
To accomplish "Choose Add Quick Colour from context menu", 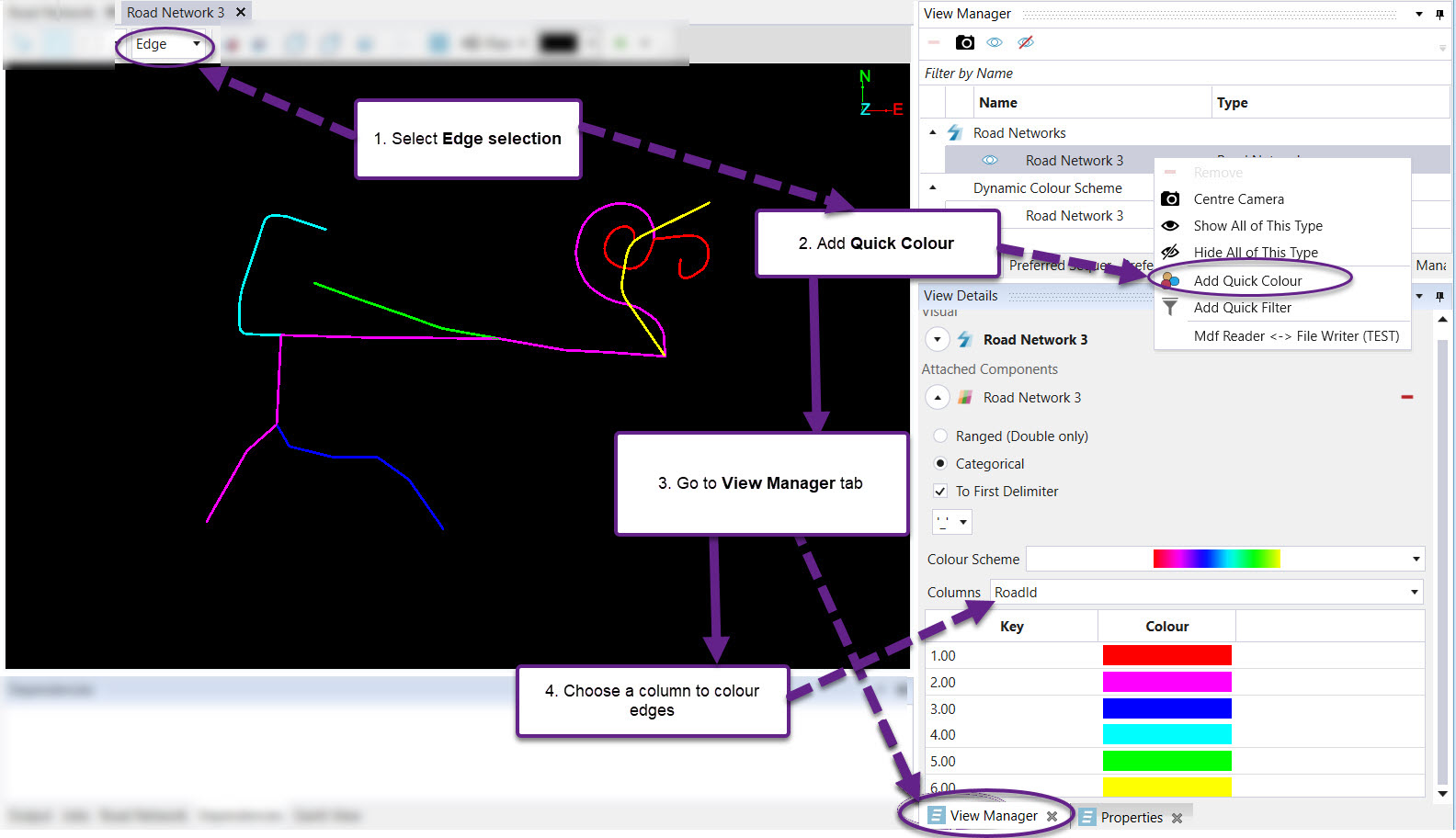I will click(1247, 281).
